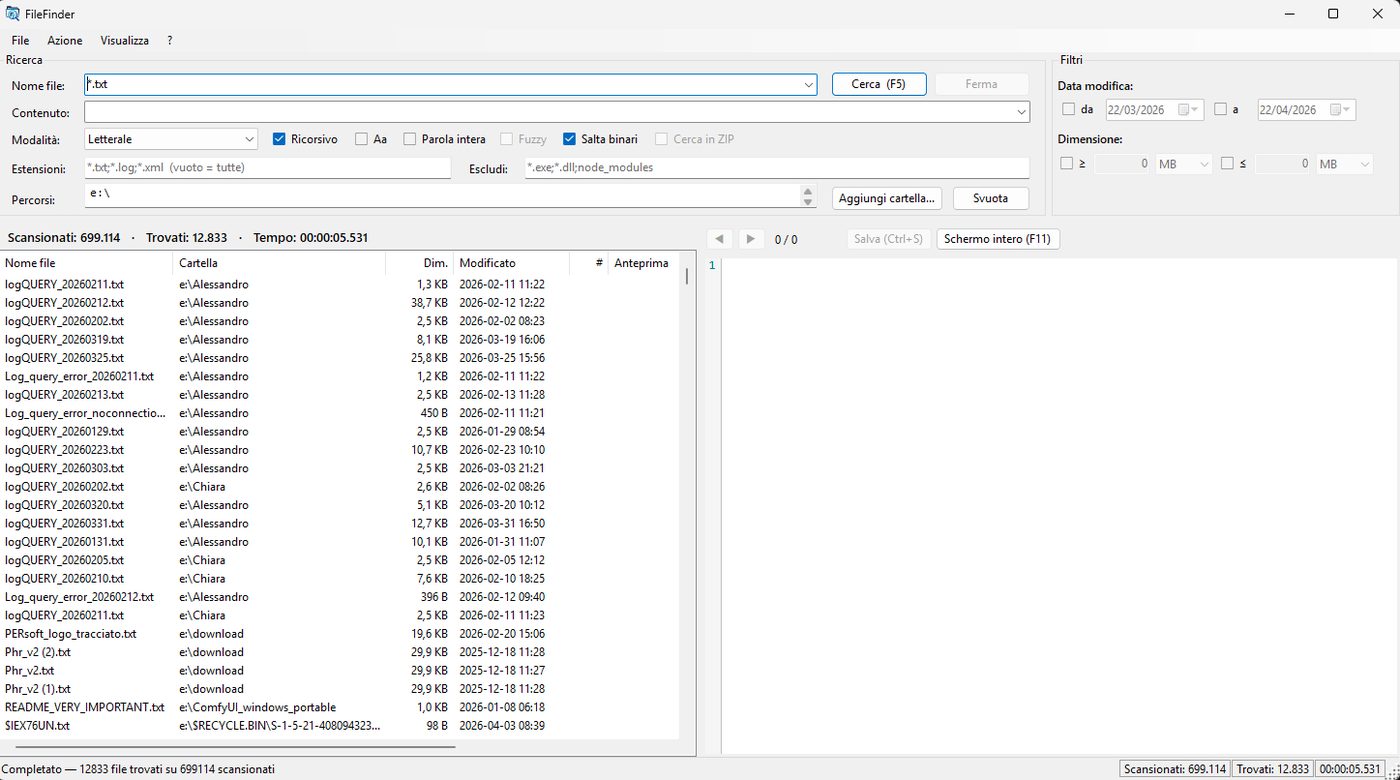
Task: Select README_VERY_IMPORTANT.txt row
Action: pos(340,707)
